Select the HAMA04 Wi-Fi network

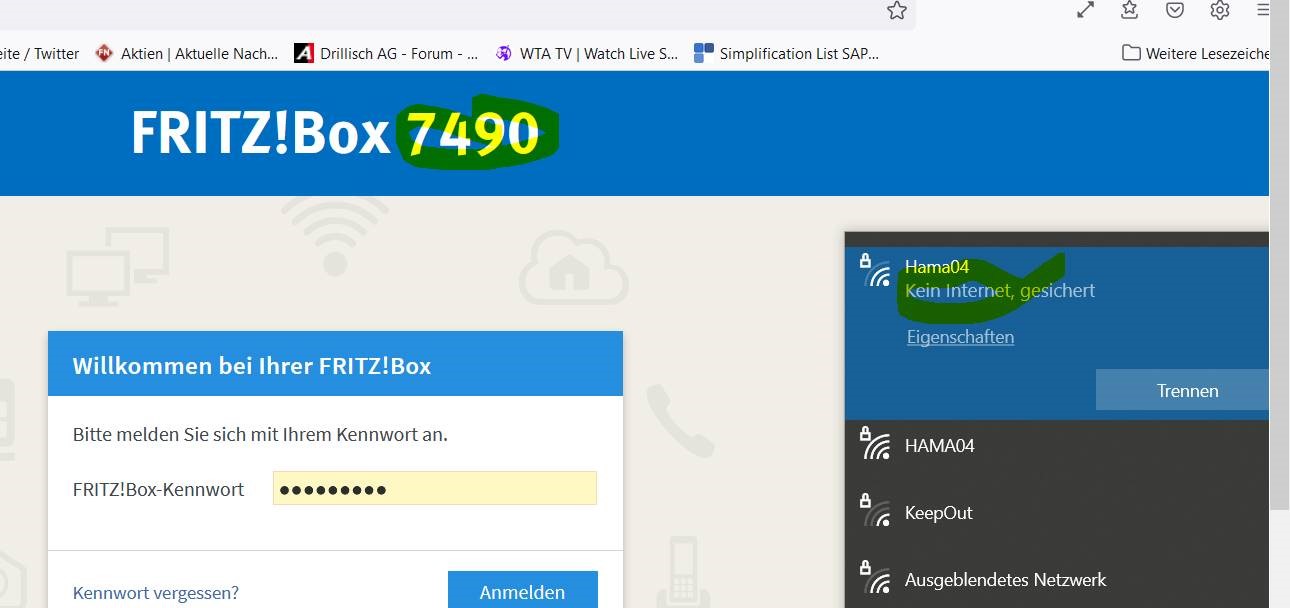coord(1057,446)
